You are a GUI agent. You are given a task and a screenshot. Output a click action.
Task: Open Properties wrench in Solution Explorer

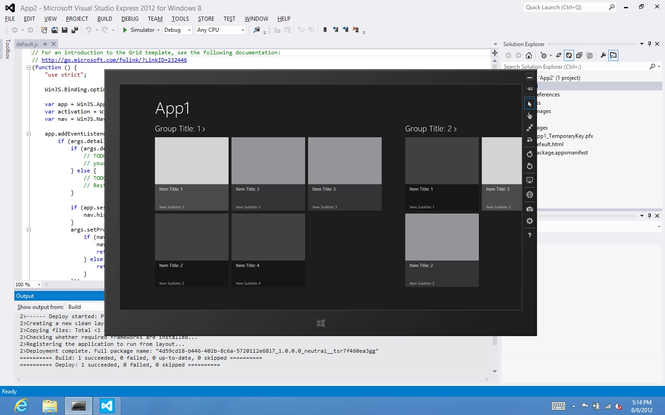pos(603,56)
